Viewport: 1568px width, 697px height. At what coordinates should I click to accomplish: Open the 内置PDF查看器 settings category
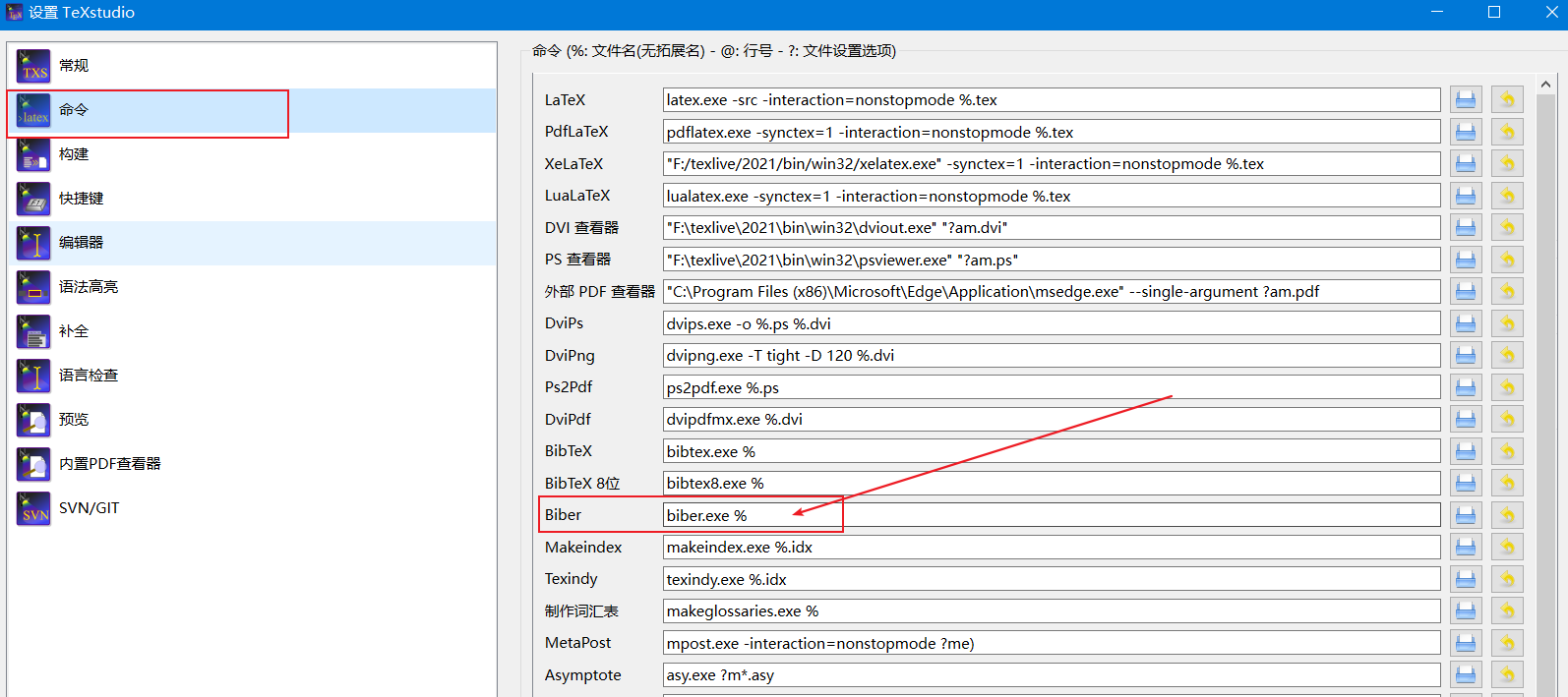tap(252, 464)
